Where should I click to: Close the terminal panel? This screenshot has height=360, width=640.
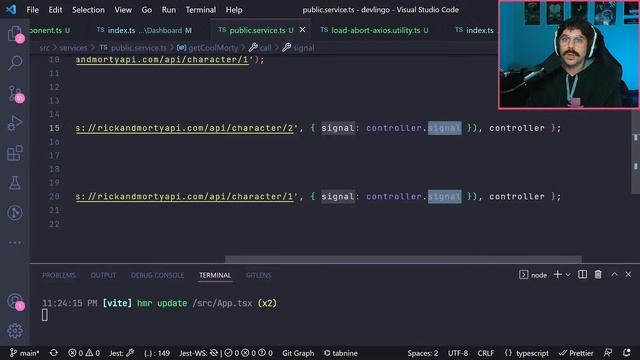coord(628,275)
